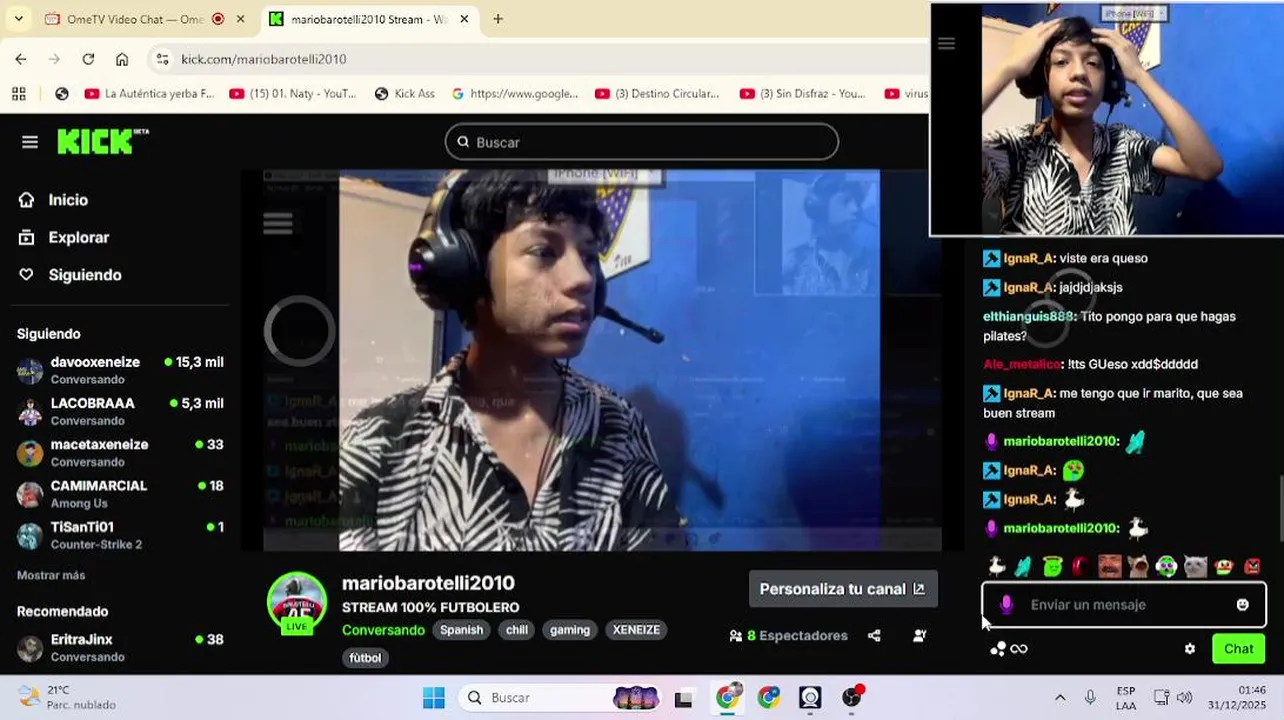Click the user add icon beside share

pyautogui.click(x=919, y=635)
